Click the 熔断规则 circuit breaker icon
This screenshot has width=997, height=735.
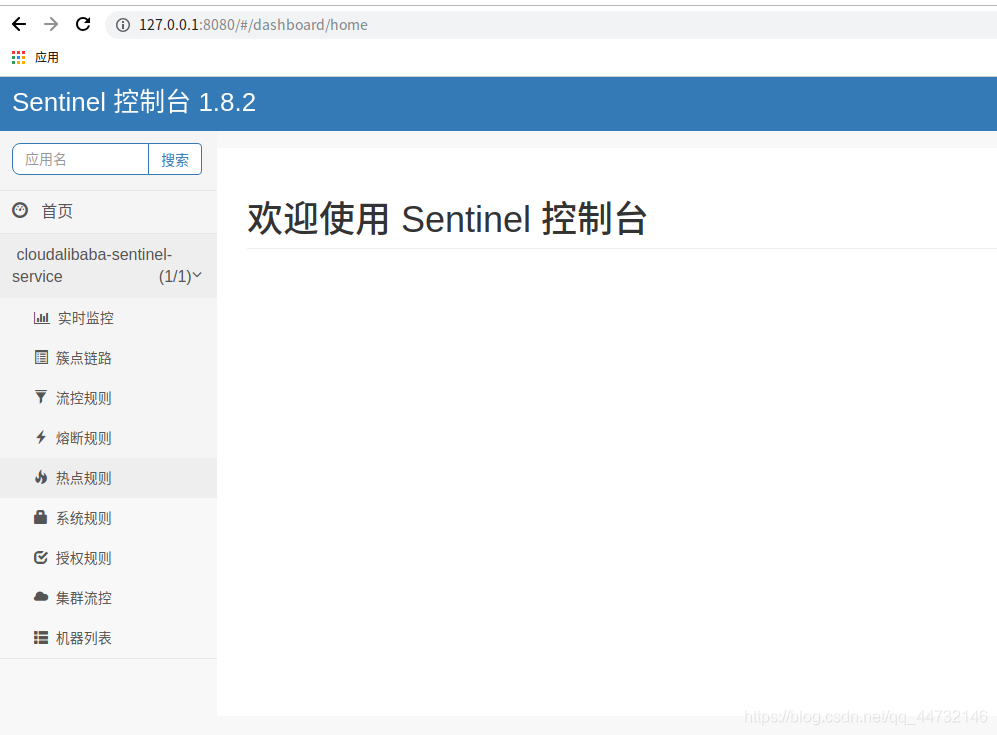[x=40, y=437]
